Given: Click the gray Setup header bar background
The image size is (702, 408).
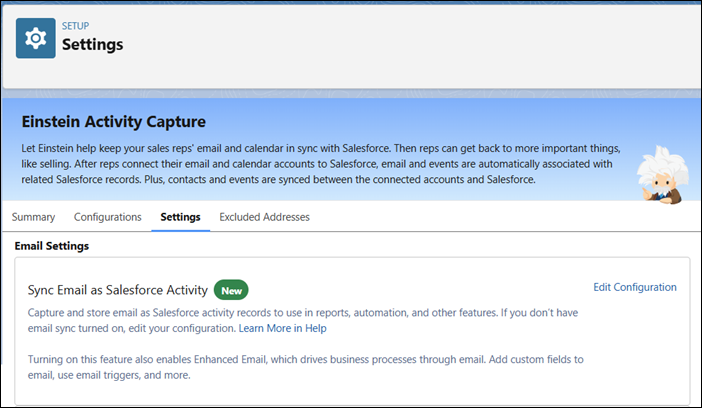Looking at the screenshot, I should 403,45.
